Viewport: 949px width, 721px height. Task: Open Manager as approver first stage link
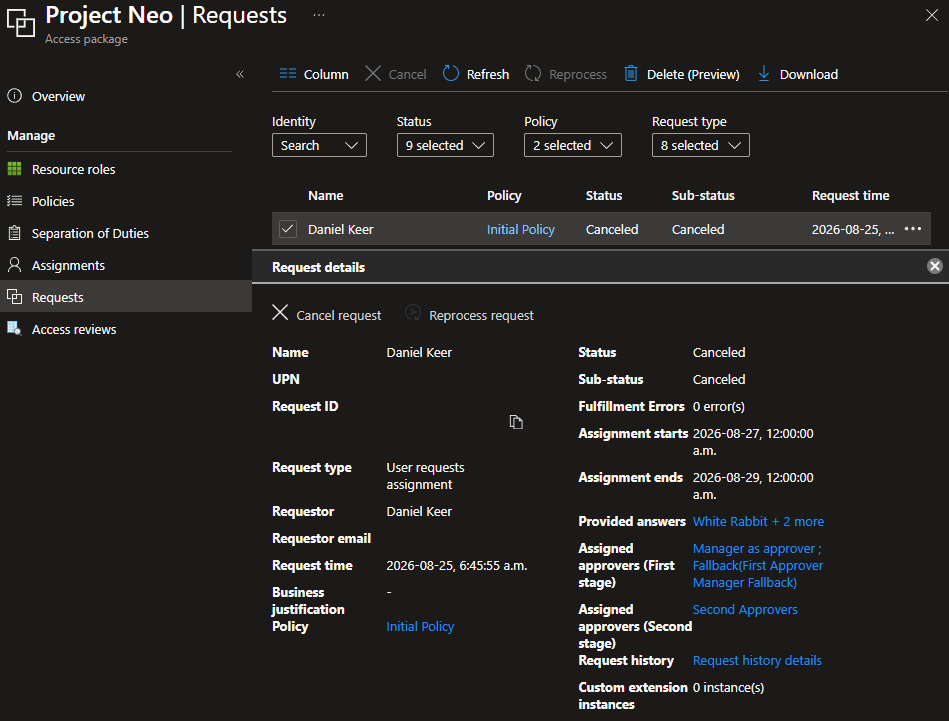pos(757,565)
